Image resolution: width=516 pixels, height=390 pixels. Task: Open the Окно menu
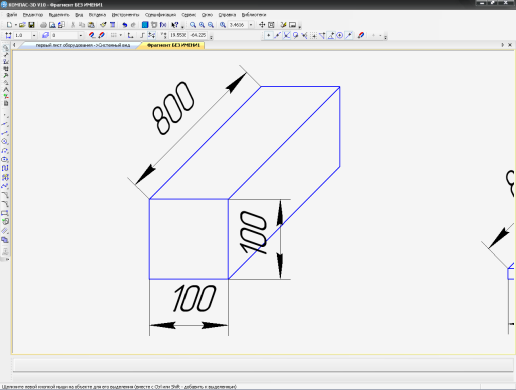(207, 15)
